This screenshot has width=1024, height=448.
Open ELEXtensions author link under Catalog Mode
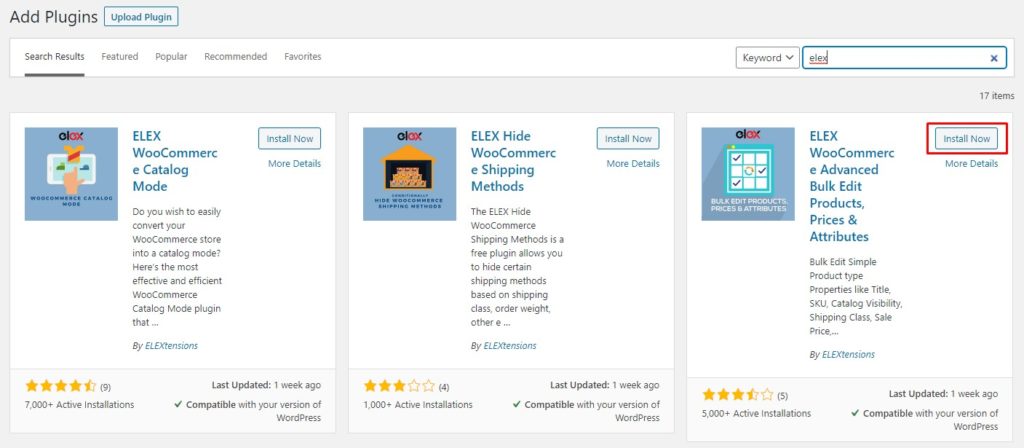[171, 345]
